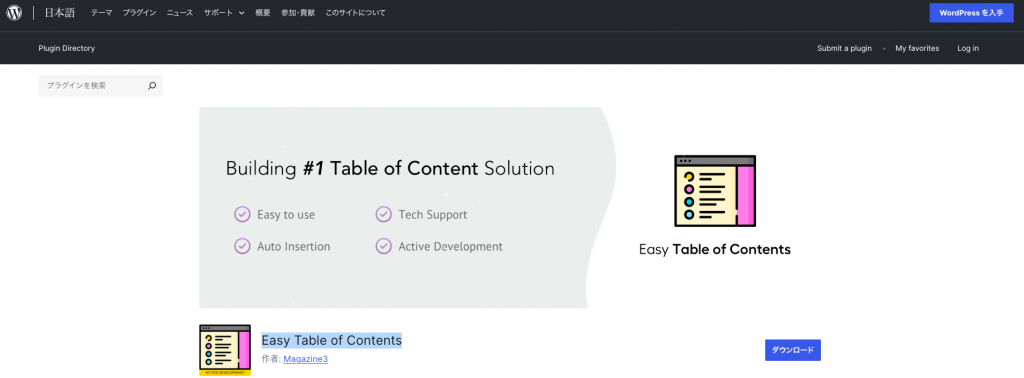Image resolution: width=1024 pixels, height=378 pixels.
Task: Open the Magazine3 author link
Action: point(306,359)
